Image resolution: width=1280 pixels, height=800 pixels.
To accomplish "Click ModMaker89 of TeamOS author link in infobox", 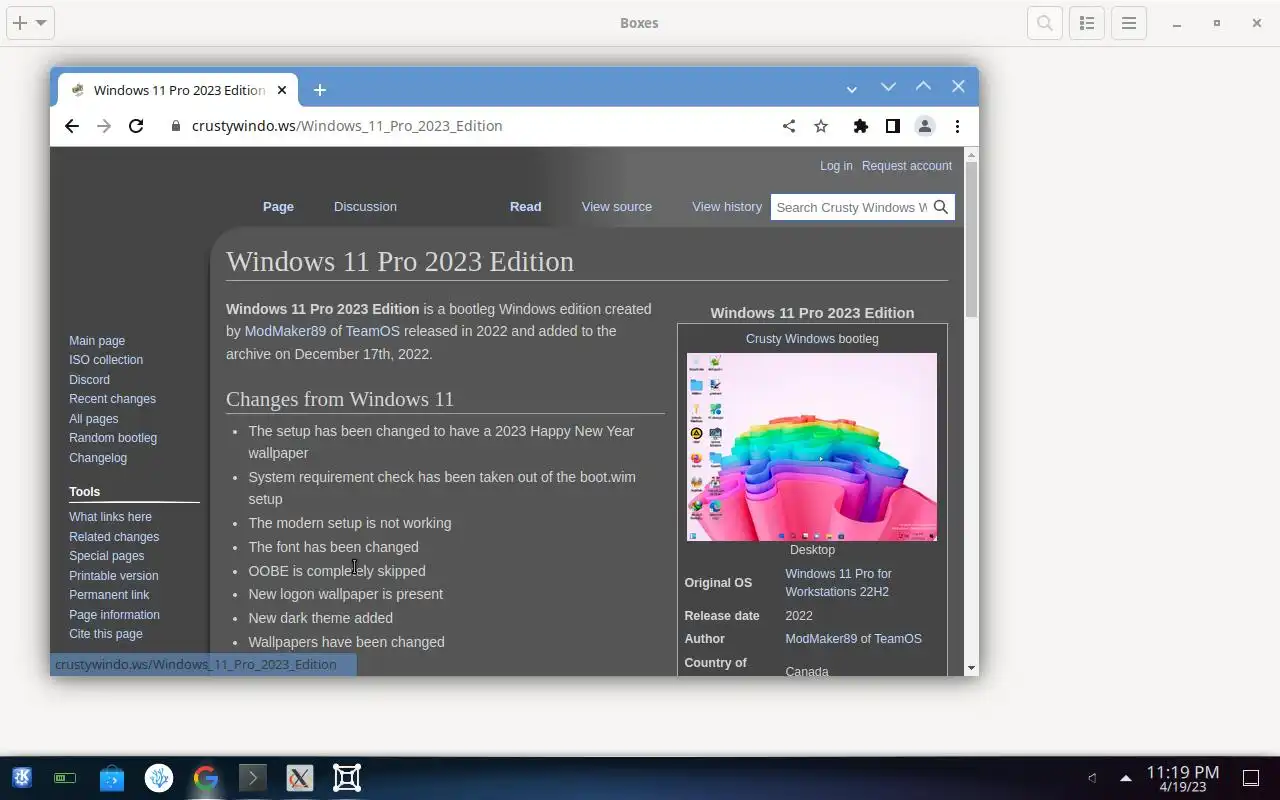I will tap(853, 639).
